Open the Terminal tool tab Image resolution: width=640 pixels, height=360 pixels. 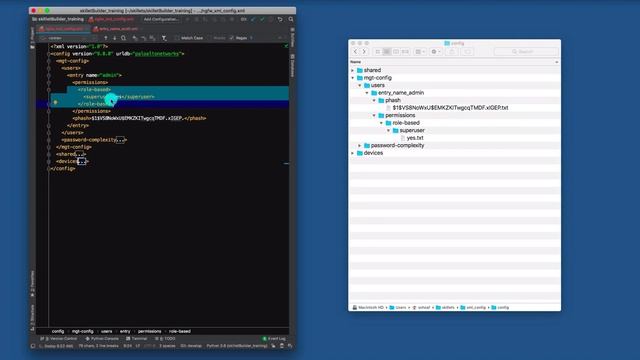137,339
